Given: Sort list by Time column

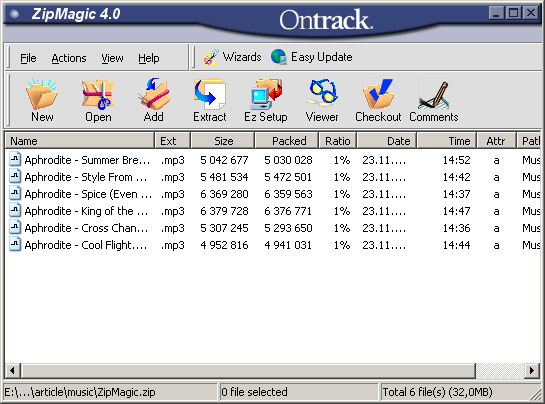Looking at the screenshot, I should (447, 141).
